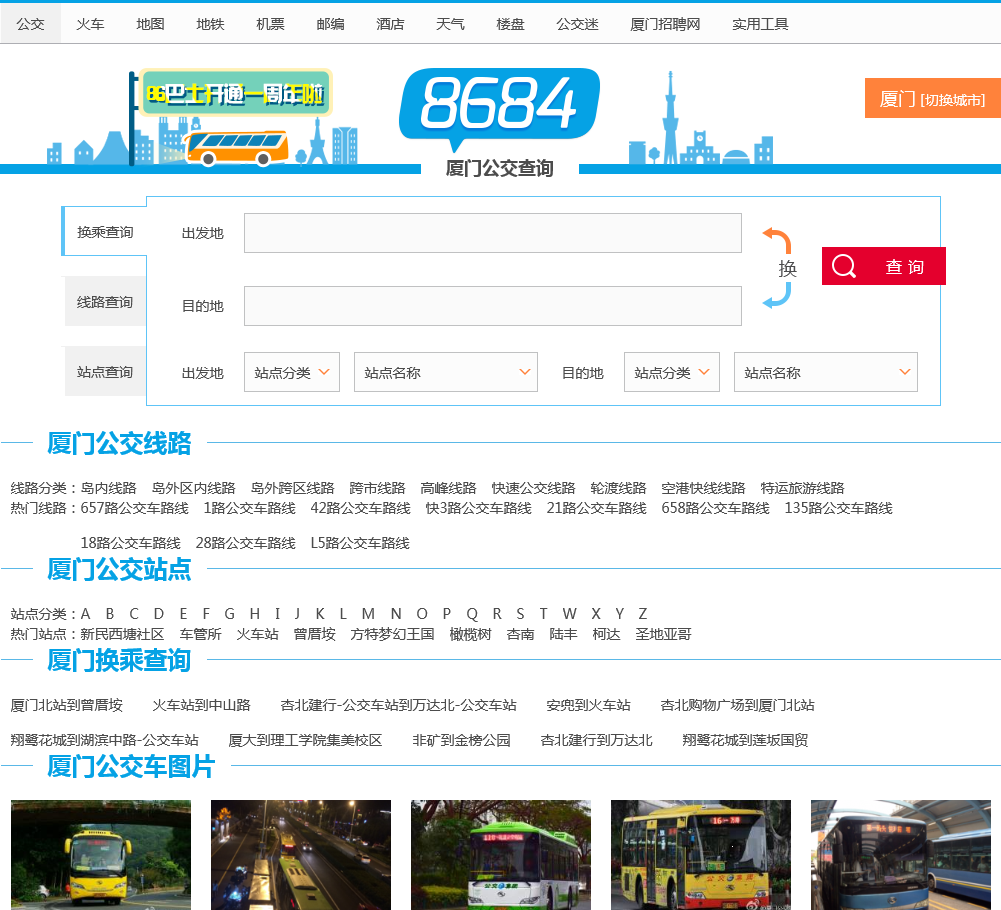The height and width of the screenshot is (910, 1001).
Task: Open blue BRT bus photo thumbnail
Action: (x=901, y=855)
